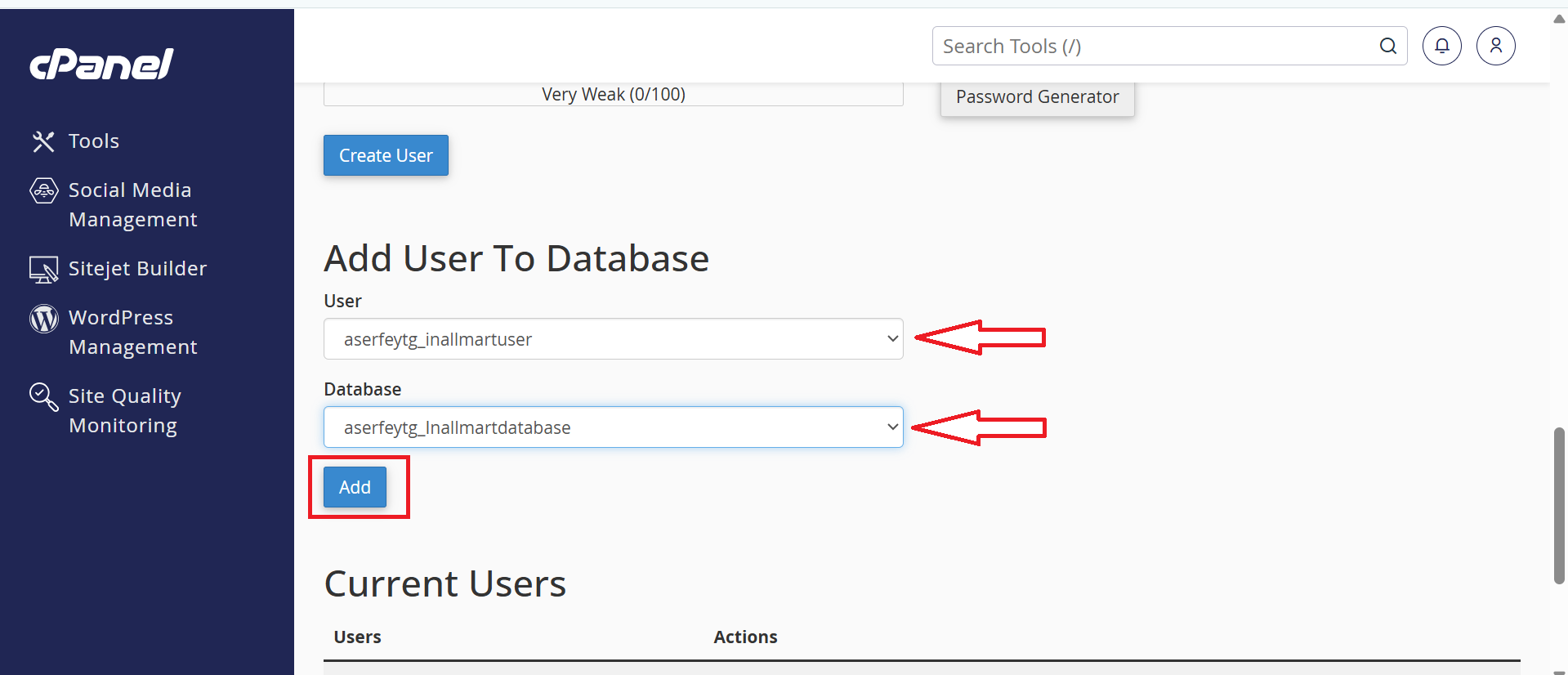
Task: Click the Very Weak password strength meter
Action: tap(614, 94)
